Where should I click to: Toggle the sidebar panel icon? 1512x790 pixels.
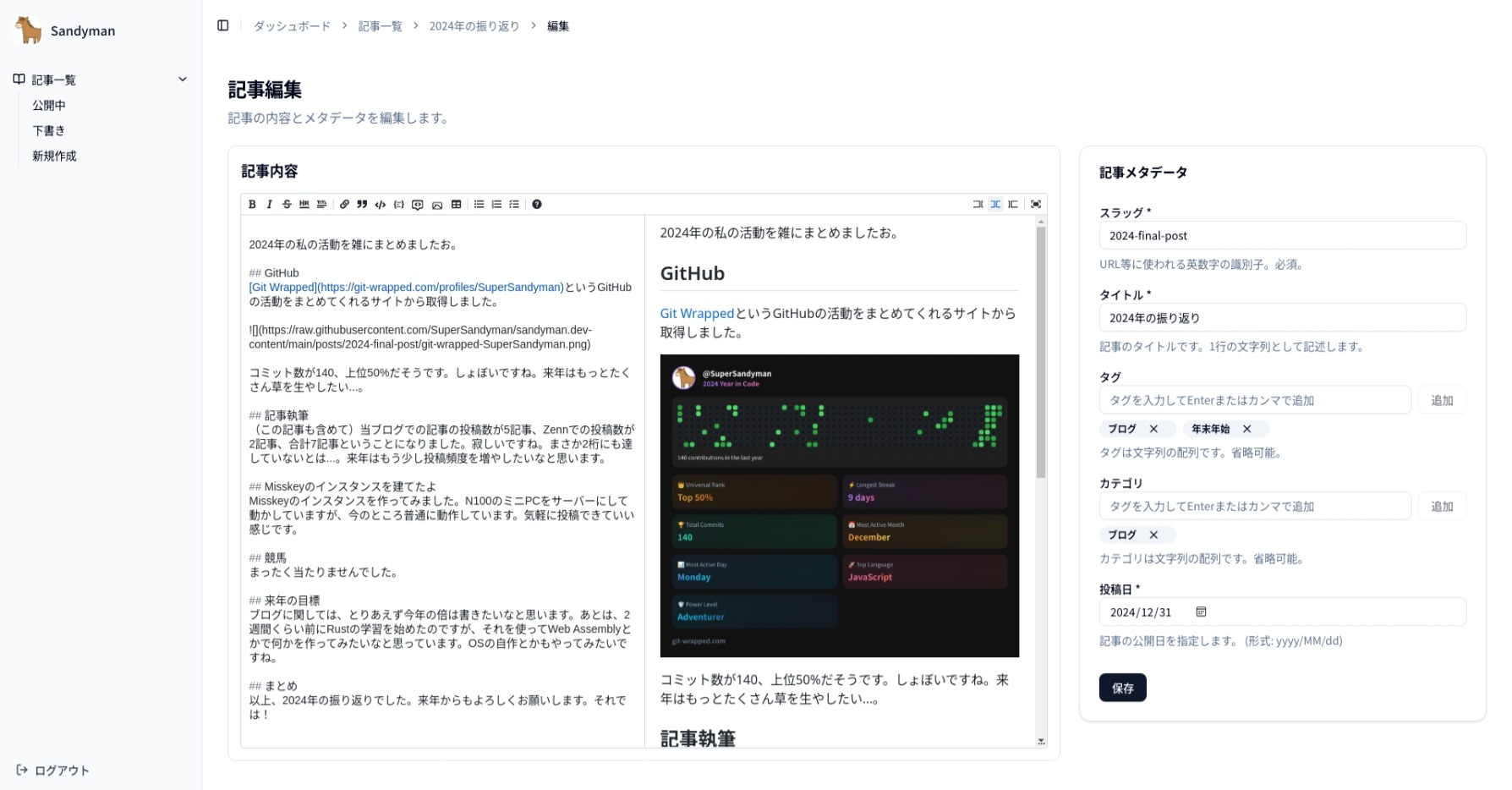click(223, 25)
